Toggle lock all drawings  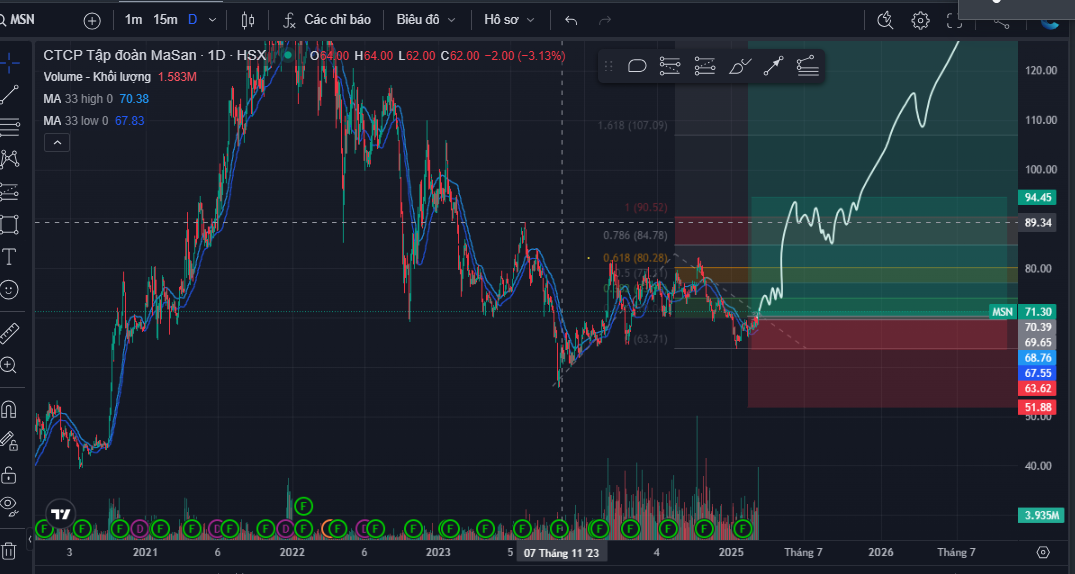click(x=9, y=475)
